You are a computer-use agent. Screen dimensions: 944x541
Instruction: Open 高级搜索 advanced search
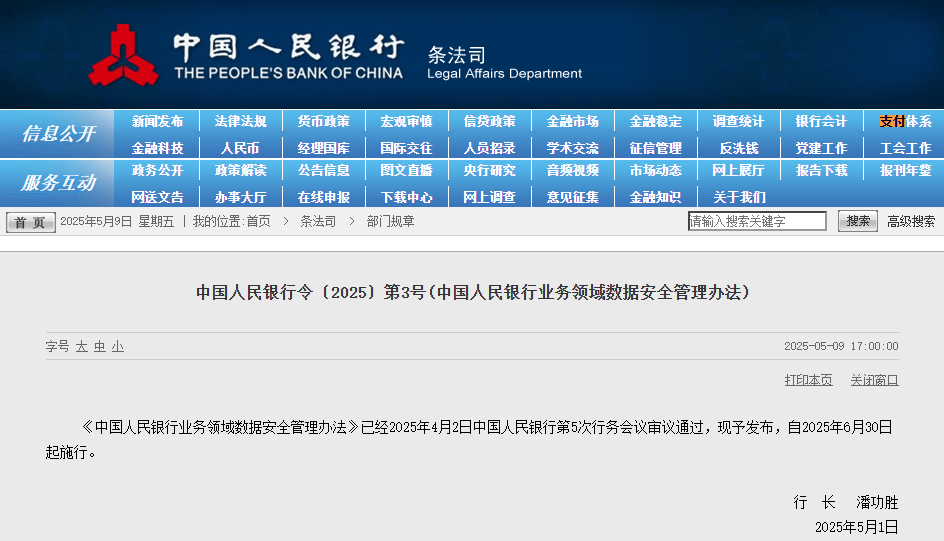point(911,221)
